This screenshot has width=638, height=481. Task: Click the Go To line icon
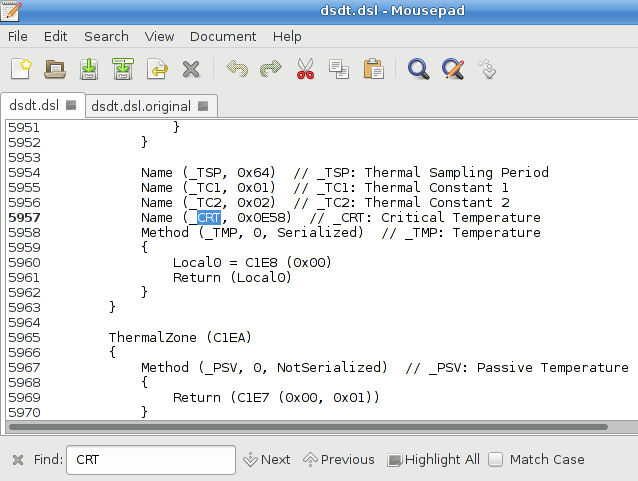pos(487,68)
